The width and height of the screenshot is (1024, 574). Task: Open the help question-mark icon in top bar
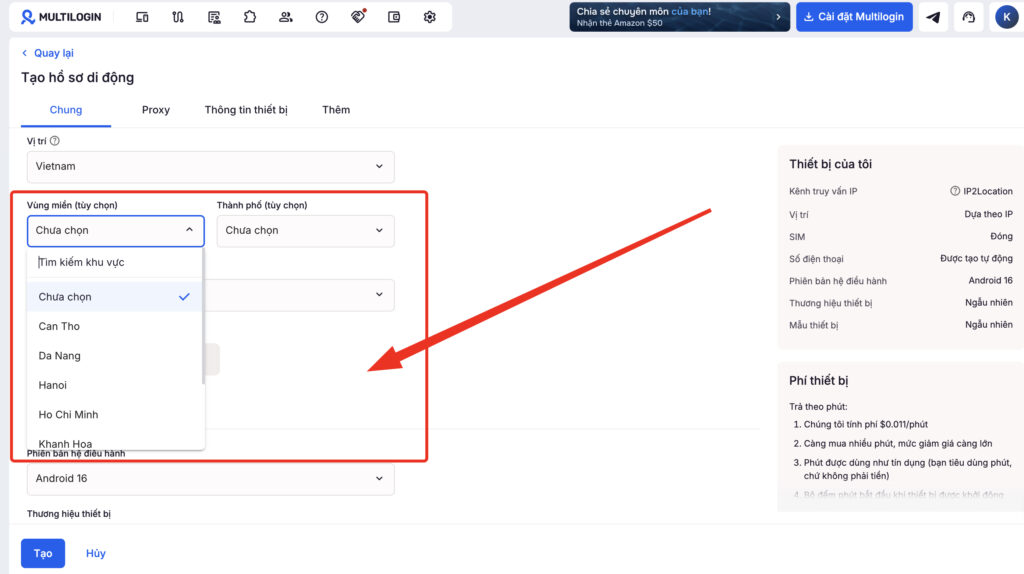click(321, 17)
